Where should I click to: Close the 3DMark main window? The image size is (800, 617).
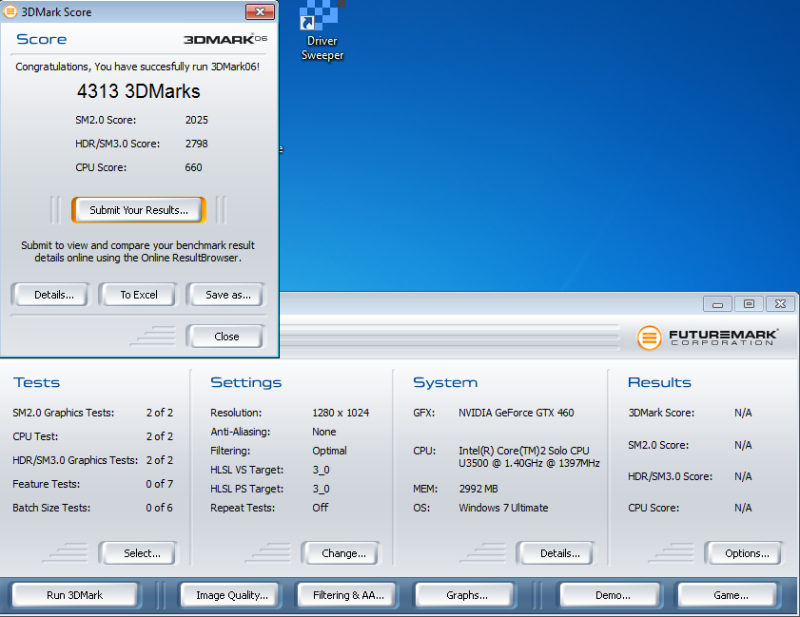780,304
